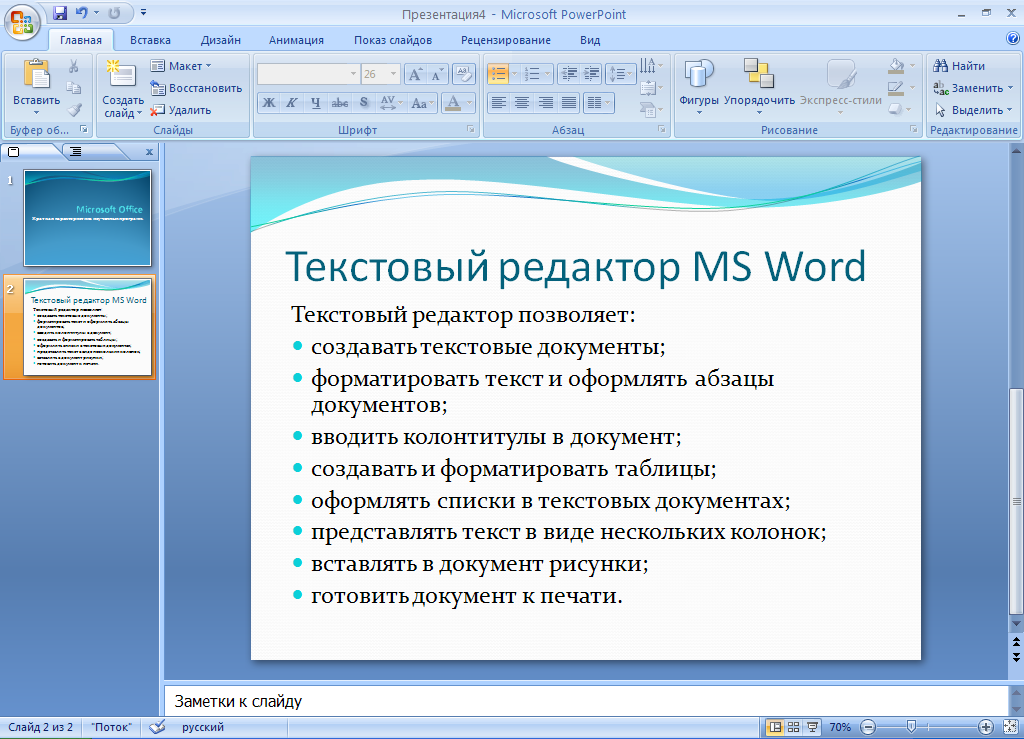1024x739 pixels.
Task: Click the Заметки к слайду notes field
Action: click(586, 701)
